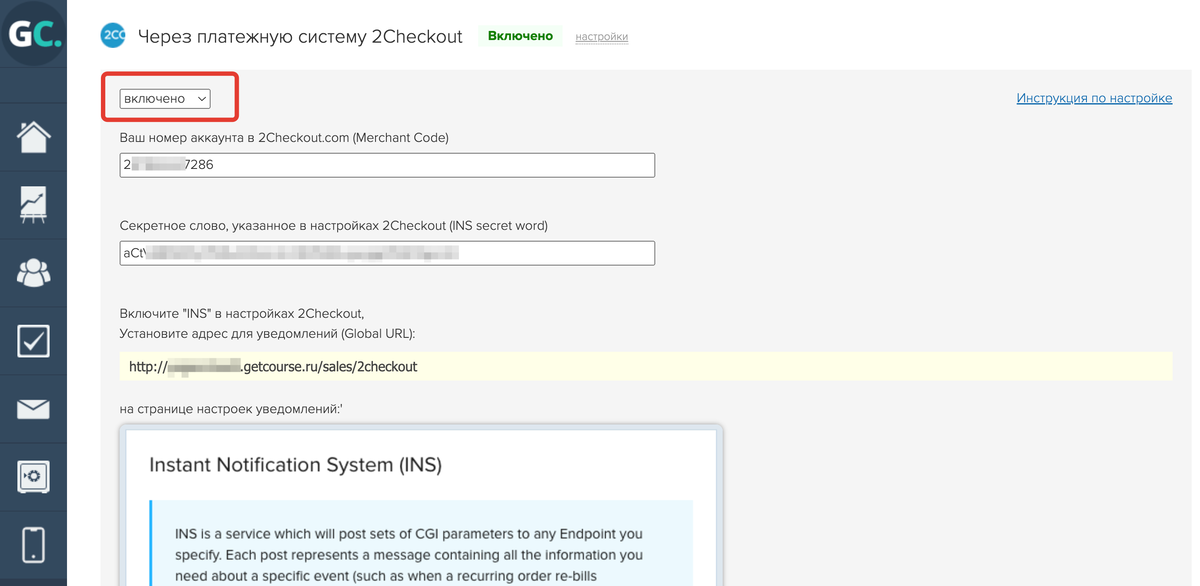The image size is (1200, 586).
Task: Open the analytics chart board icon
Action: point(33,204)
